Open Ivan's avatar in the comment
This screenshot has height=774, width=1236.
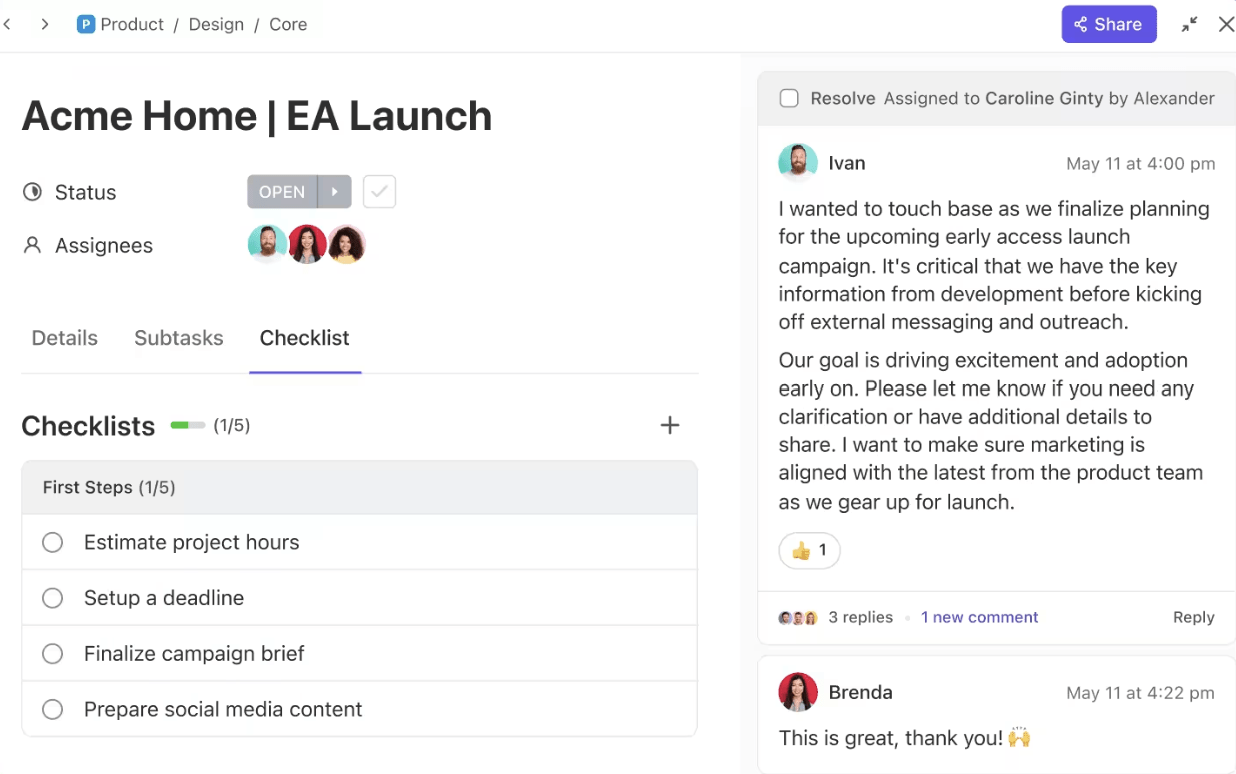(797, 163)
